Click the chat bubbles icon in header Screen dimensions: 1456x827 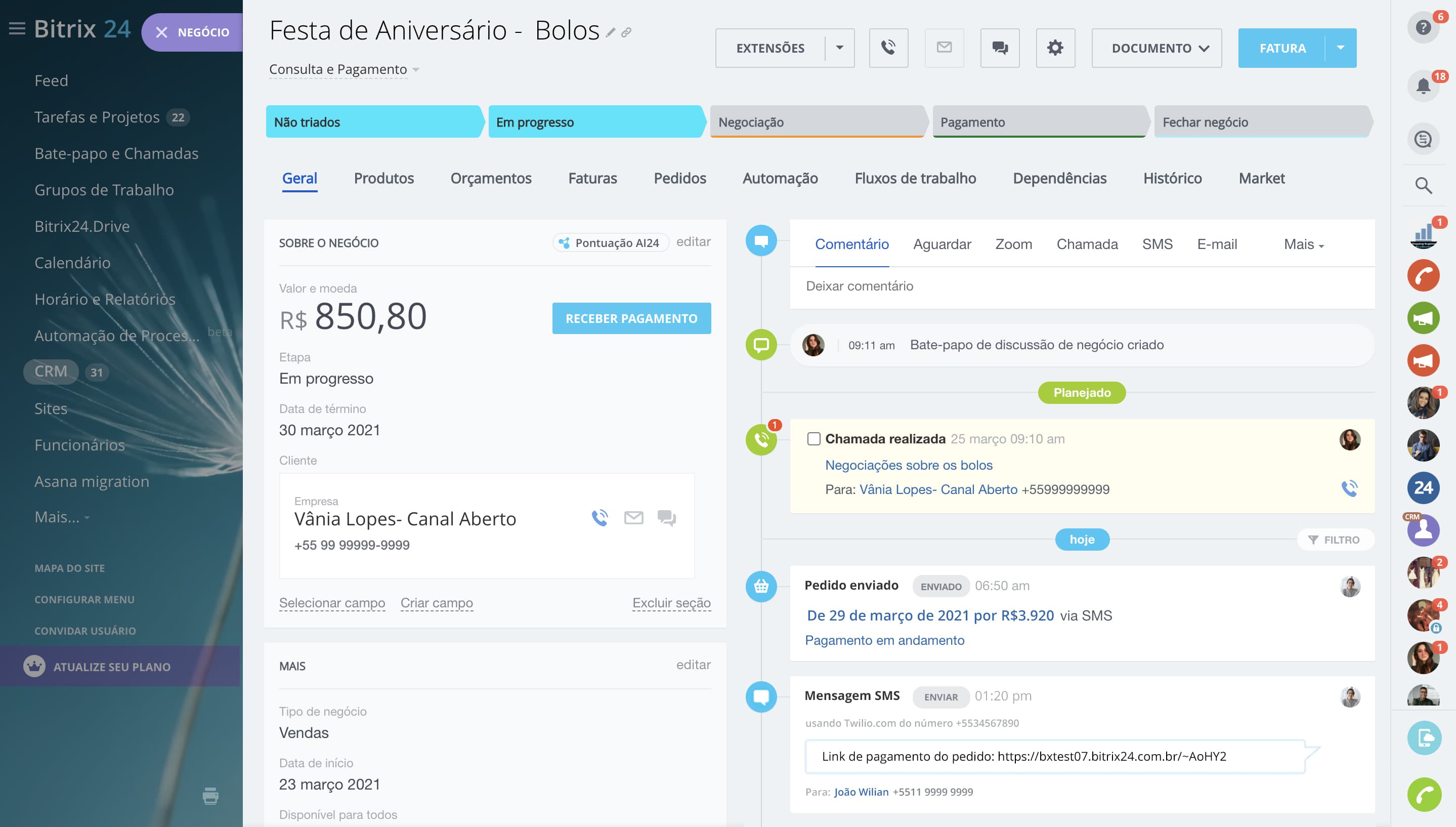click(1000, 48)
